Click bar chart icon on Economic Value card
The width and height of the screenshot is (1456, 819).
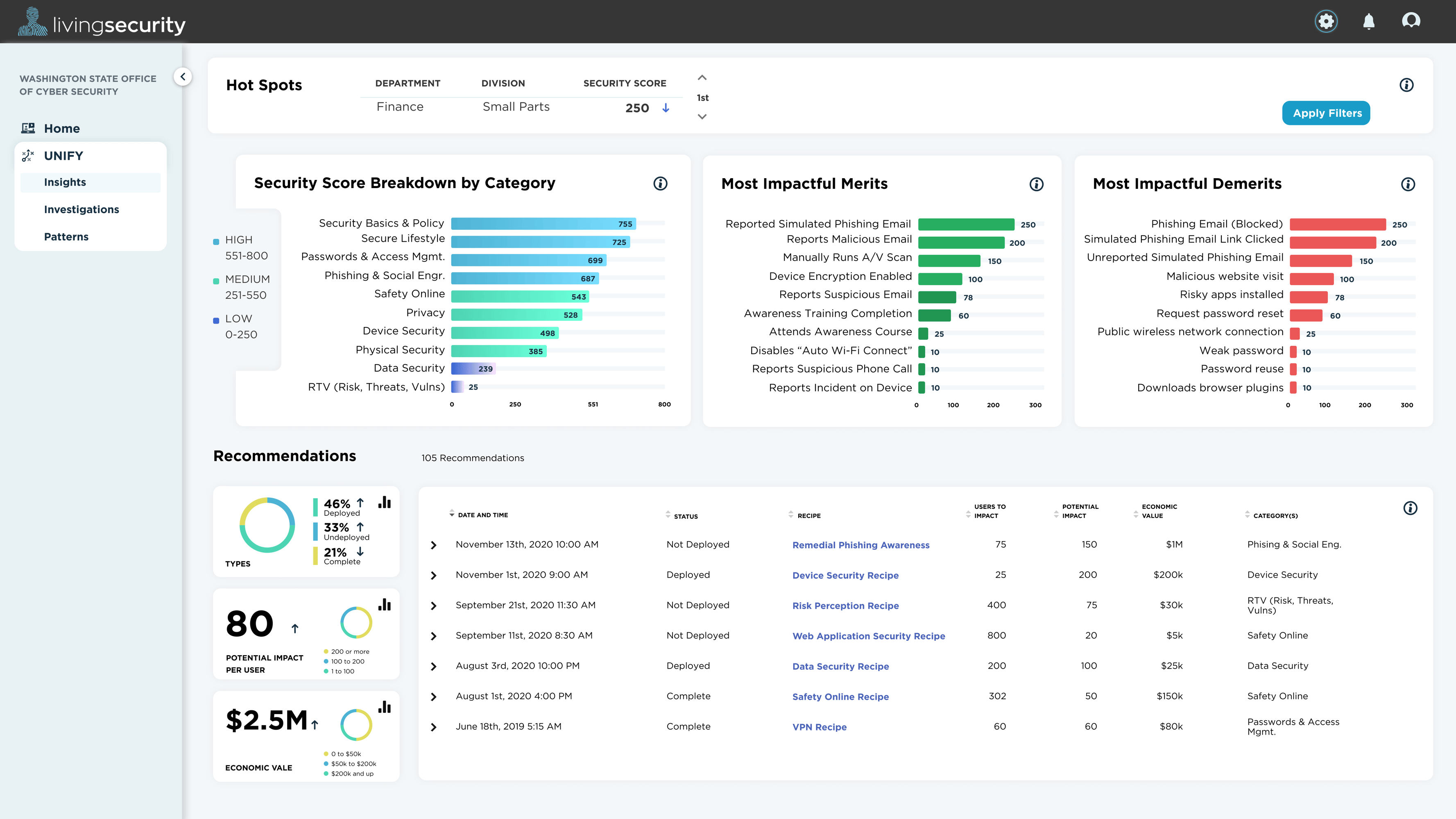[x=384, y=706]
